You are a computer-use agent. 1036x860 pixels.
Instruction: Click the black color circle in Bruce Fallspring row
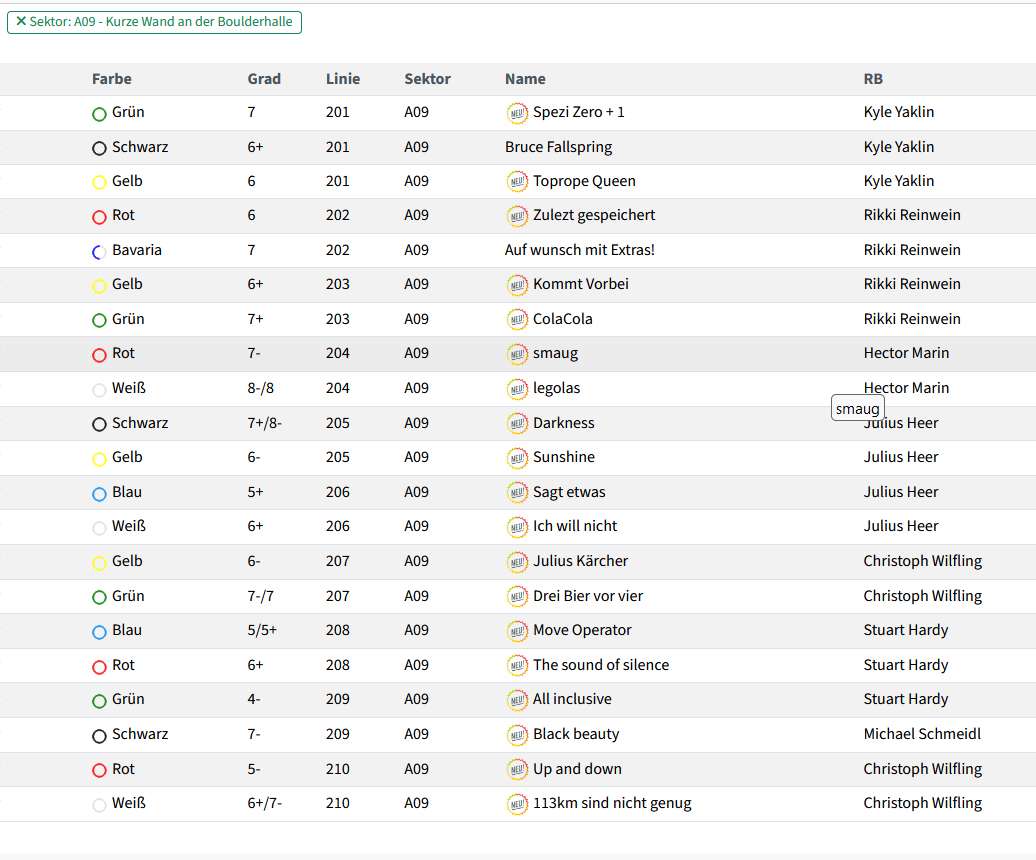tap(99, 149)
